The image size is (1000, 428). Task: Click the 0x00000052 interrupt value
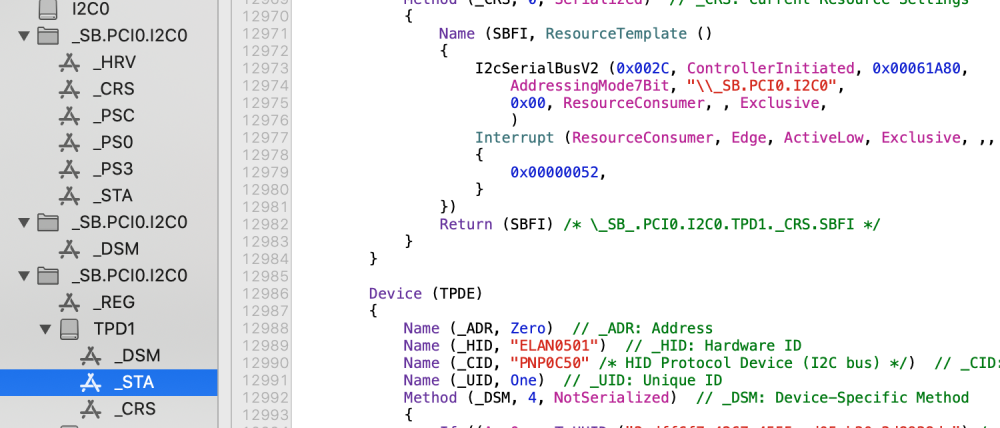pos(555,172)
